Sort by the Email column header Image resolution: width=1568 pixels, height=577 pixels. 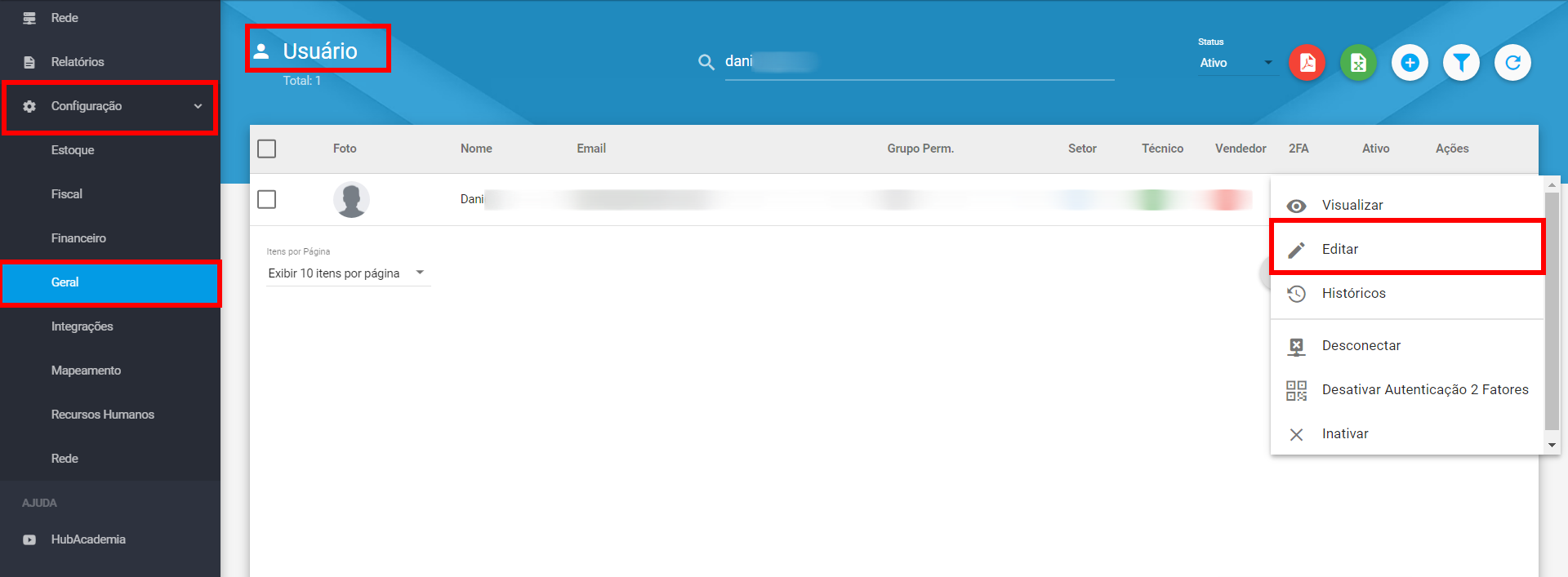pyautogui.click(x=591, y=149)
